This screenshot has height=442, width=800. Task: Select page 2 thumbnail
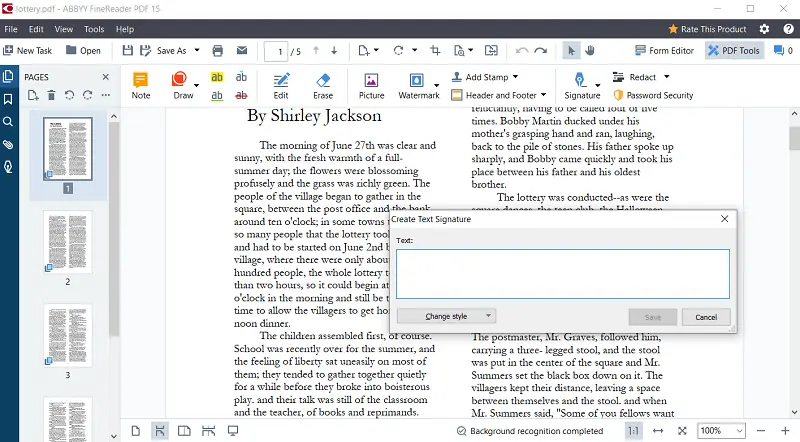pyautogui.click(x=68, y=242)
